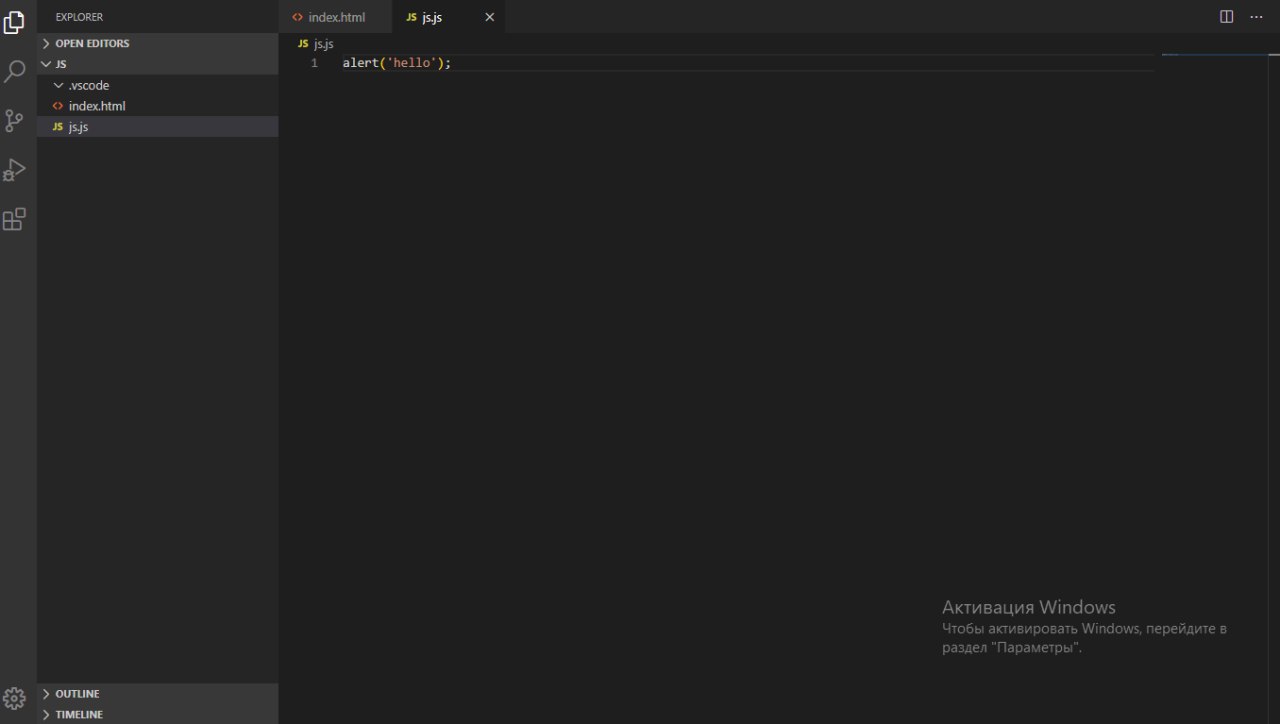1280x724 pixels.
Task: Open the Source Control view
Action: (x=14, y=121)
